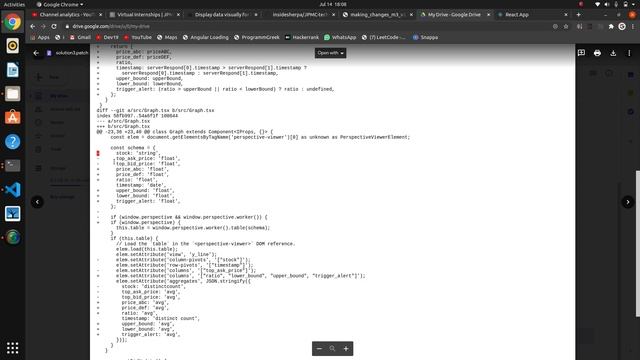Open Ubuntu Software from the dock
The image size is (640, 360).
(12, 118)
